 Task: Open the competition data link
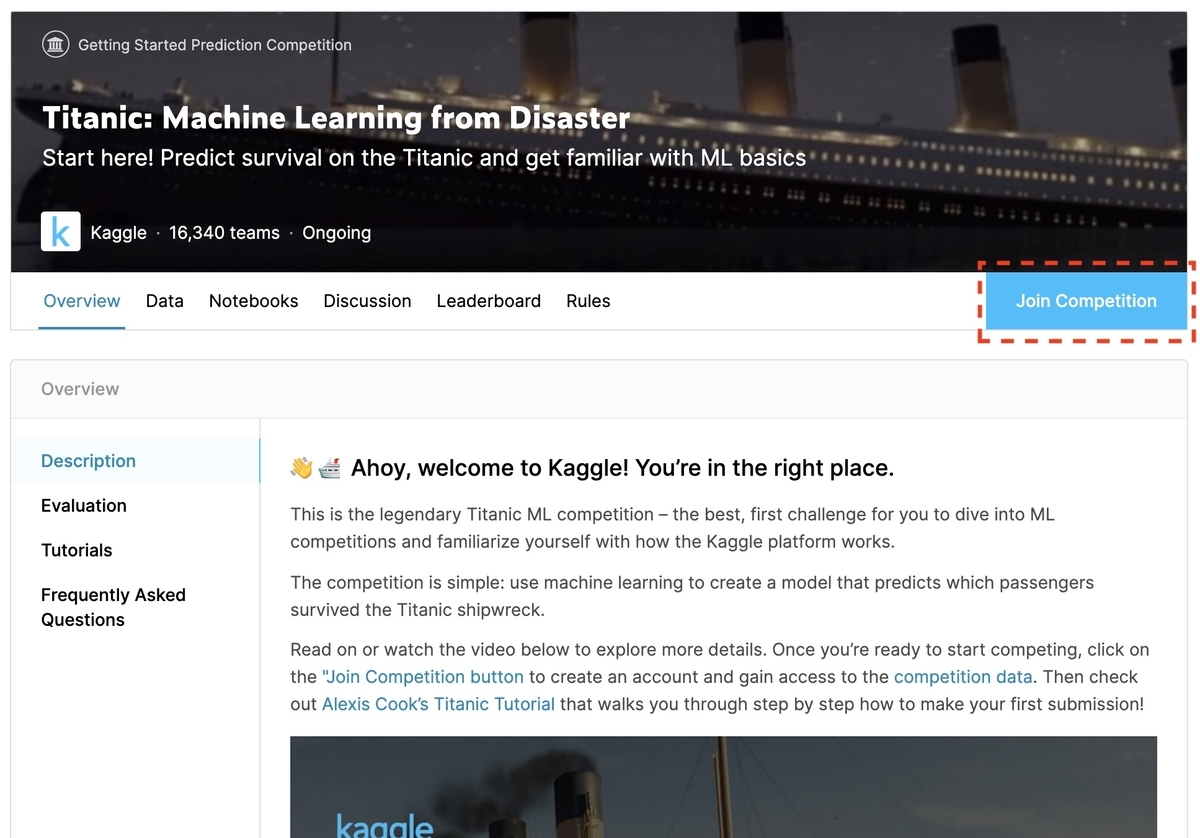click(x=963, y=677)
